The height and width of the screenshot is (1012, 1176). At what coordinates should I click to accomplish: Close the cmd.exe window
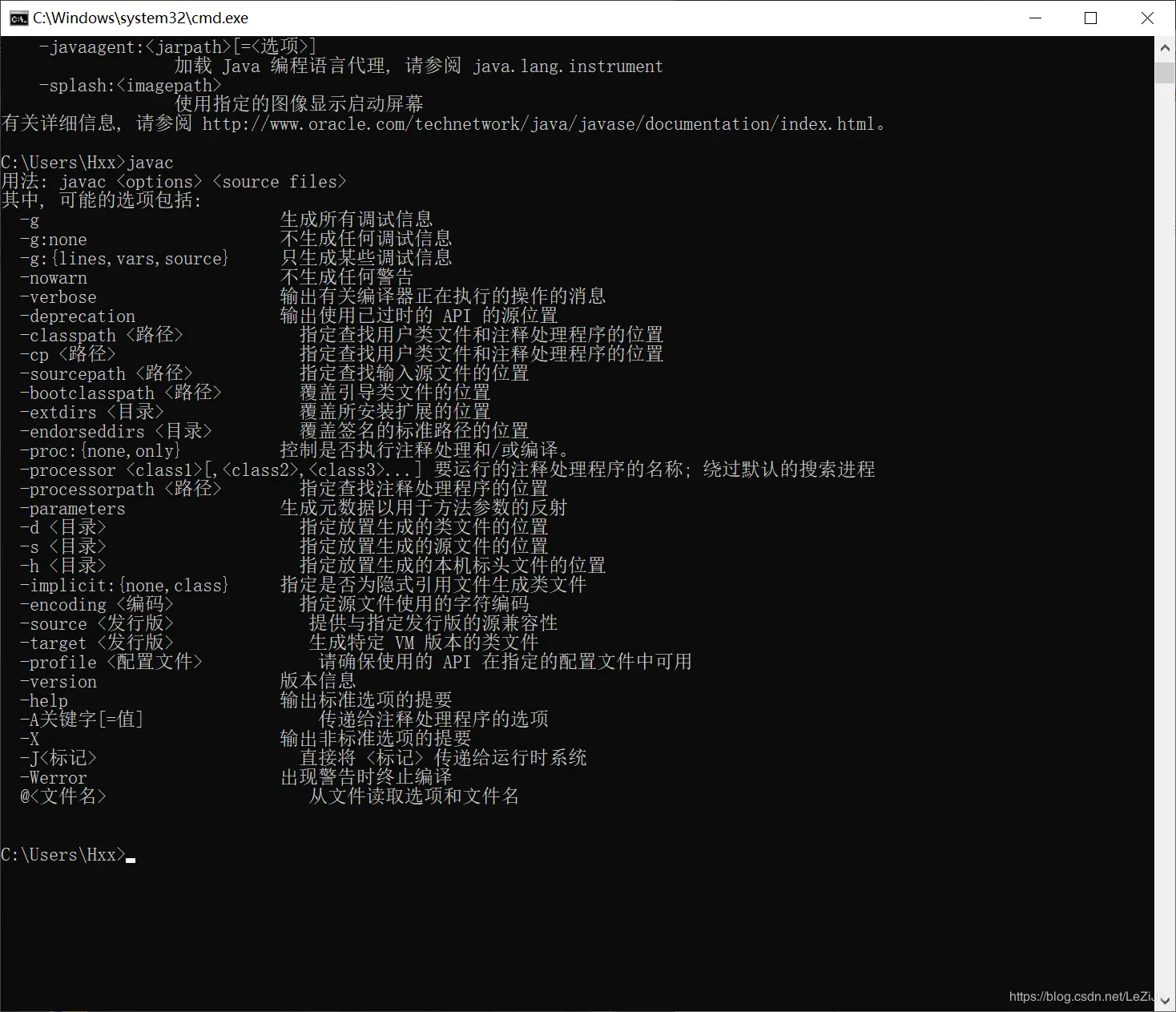1146,18
